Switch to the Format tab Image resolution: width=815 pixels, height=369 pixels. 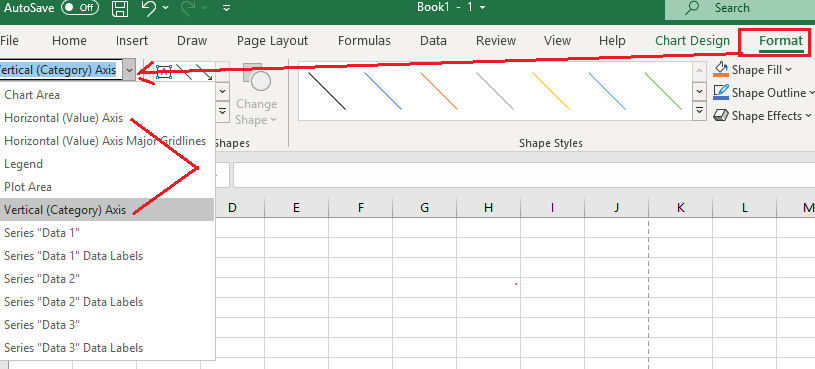coord(781,41)
